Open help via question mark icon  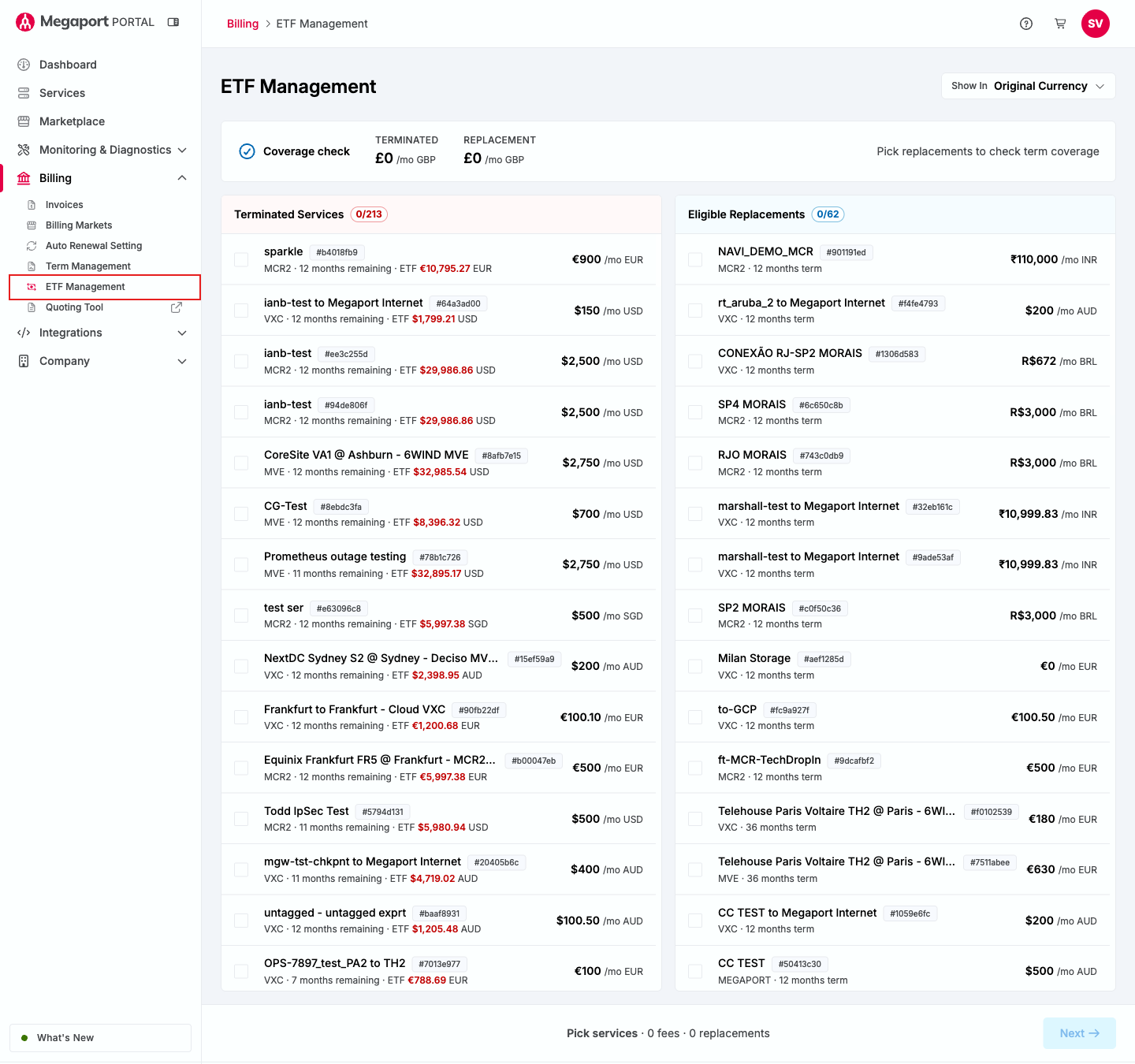click(1026, 24)
